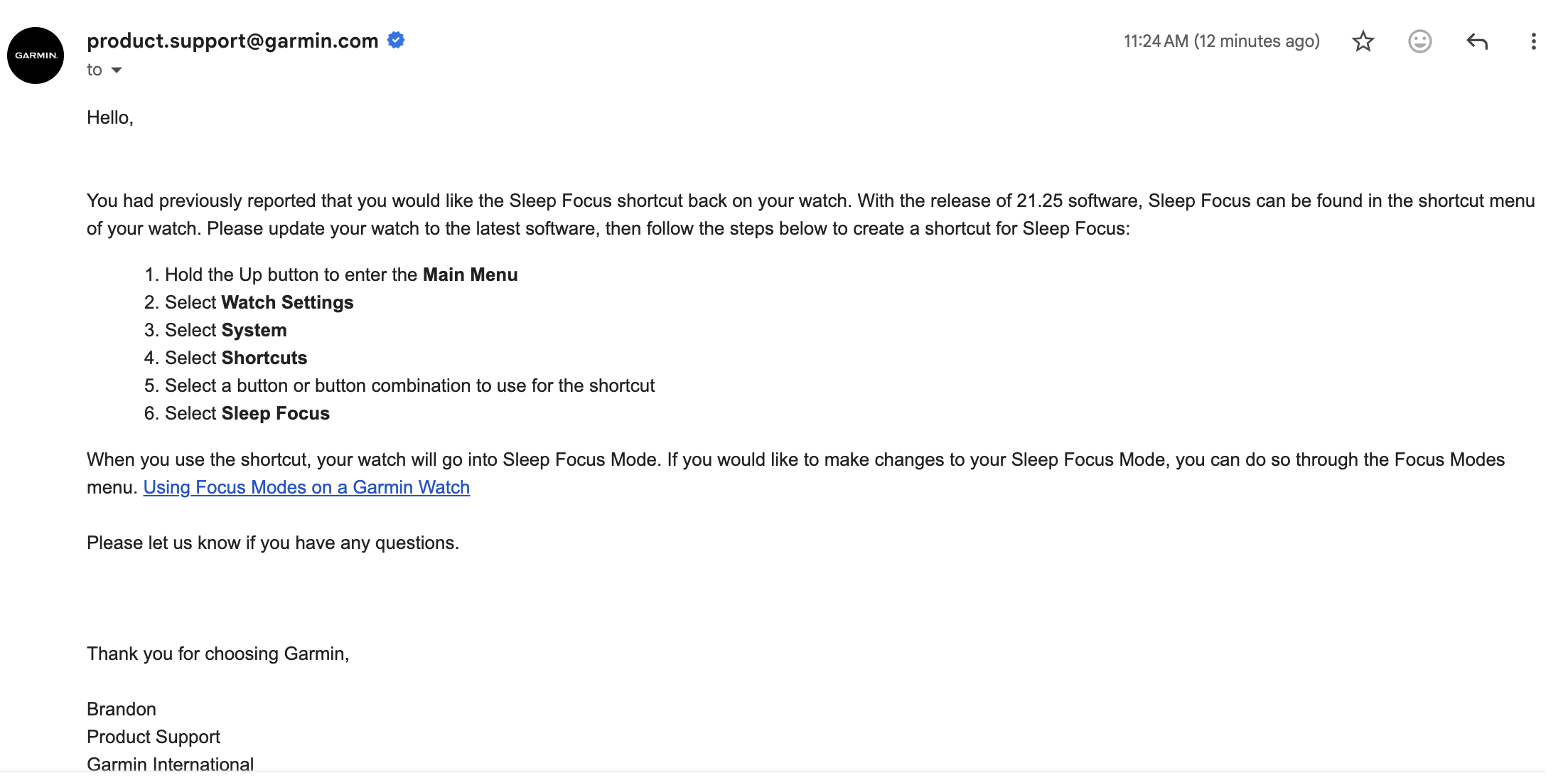
Task: Click the Garmin sender avatar
Action: coord(36,55)
